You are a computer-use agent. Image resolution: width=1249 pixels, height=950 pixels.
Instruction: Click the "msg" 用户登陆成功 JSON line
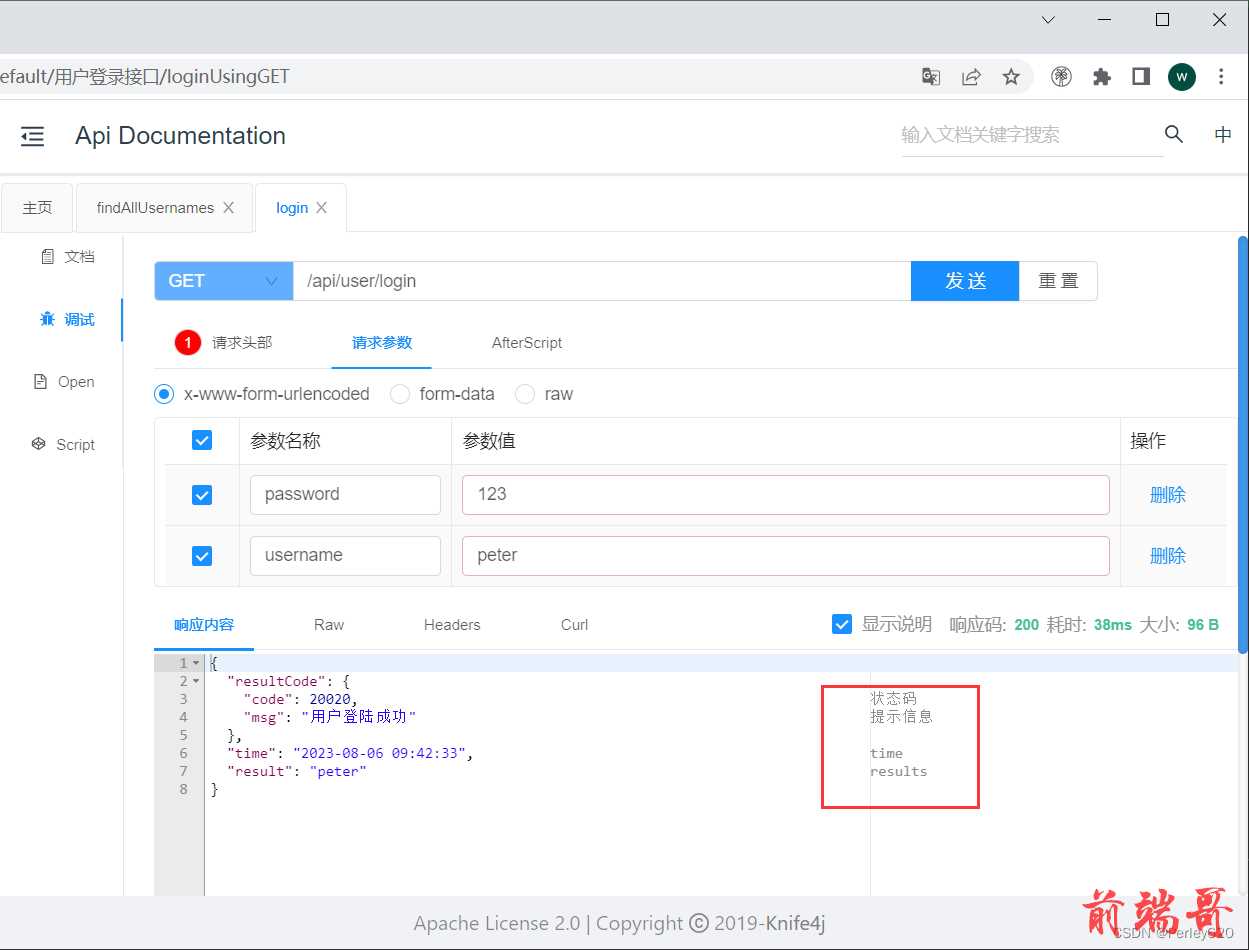click(x=329, y=717)
